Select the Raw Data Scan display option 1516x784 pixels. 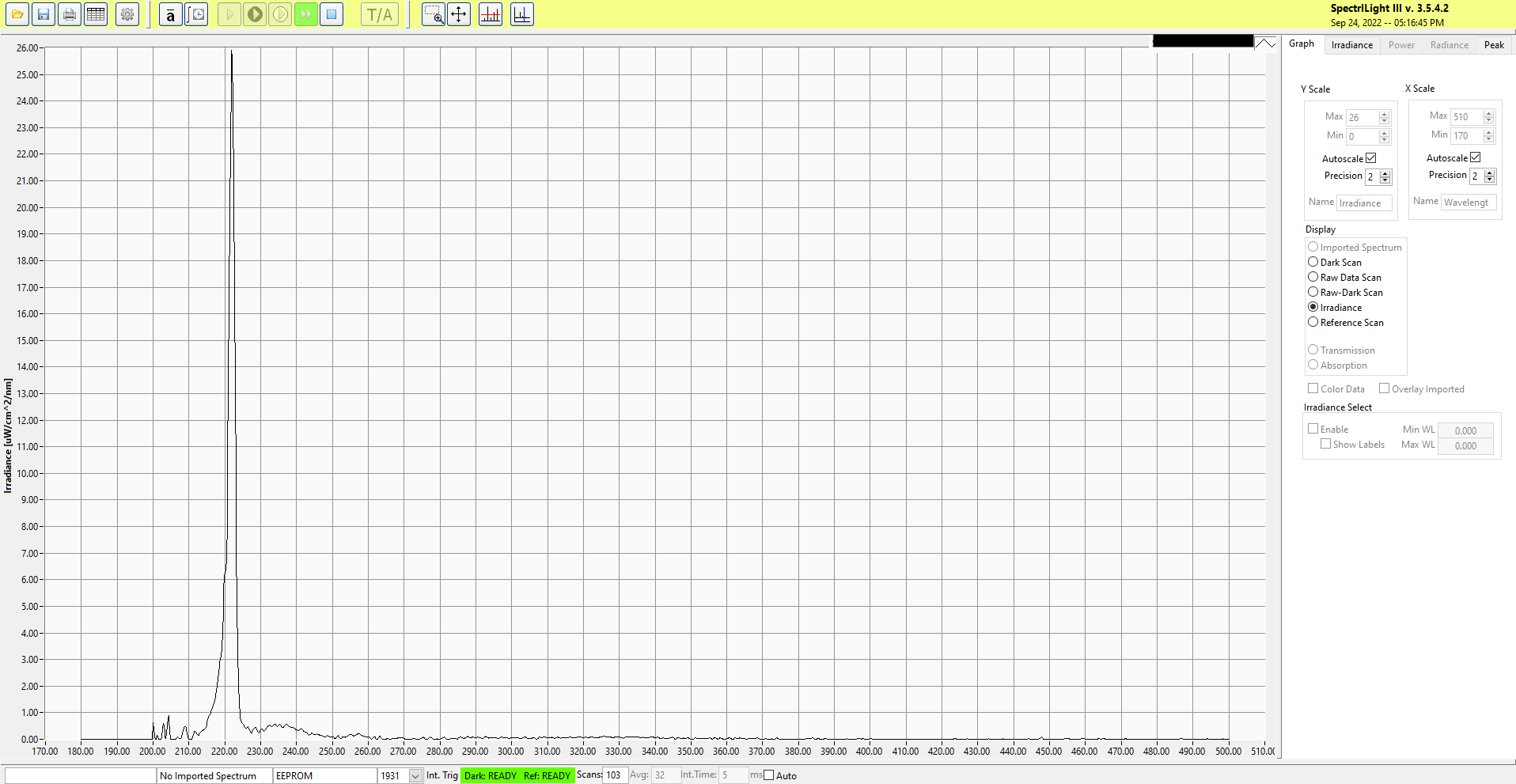click(x=1313, y=277)
